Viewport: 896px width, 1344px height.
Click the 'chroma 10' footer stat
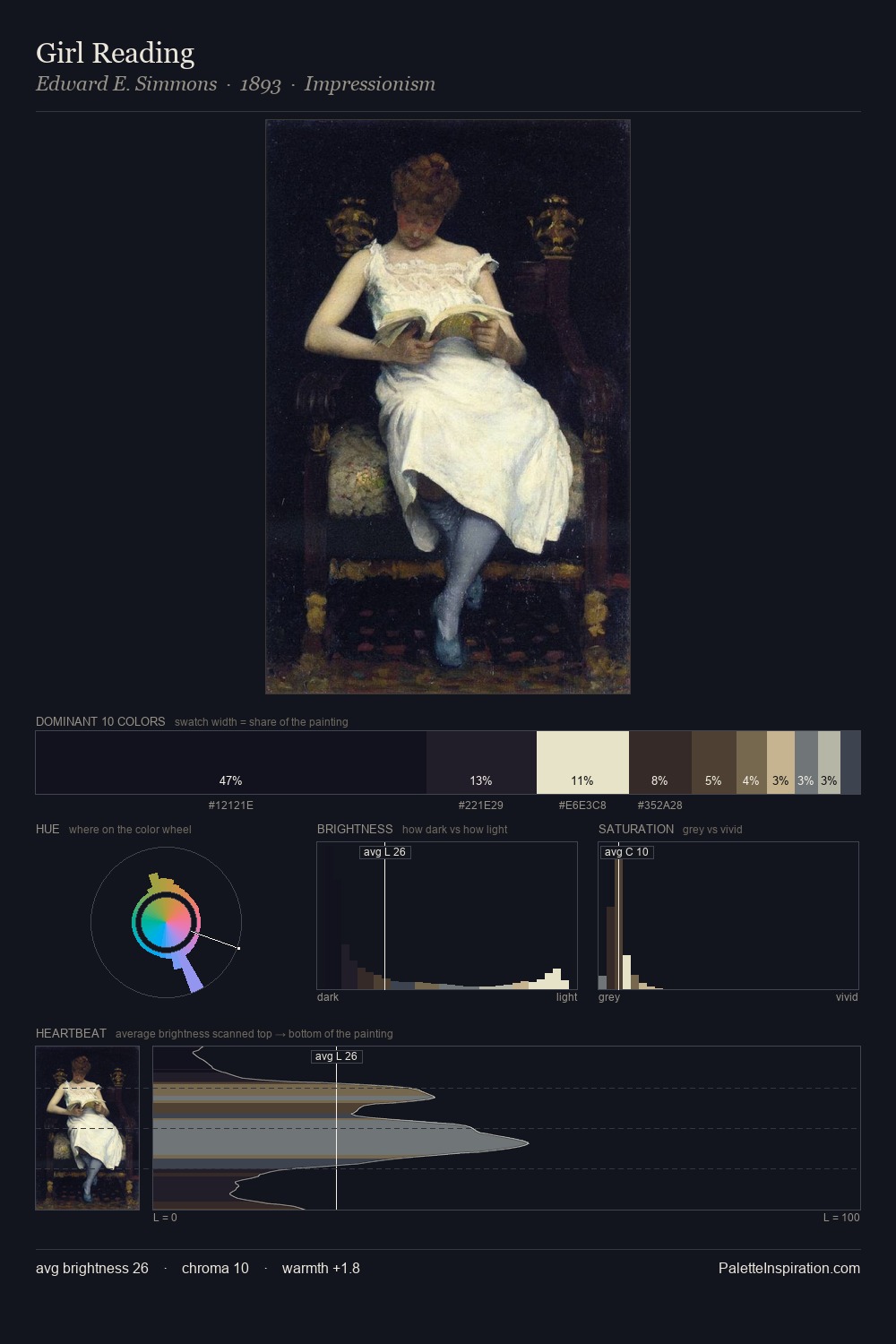[215, 1268]
